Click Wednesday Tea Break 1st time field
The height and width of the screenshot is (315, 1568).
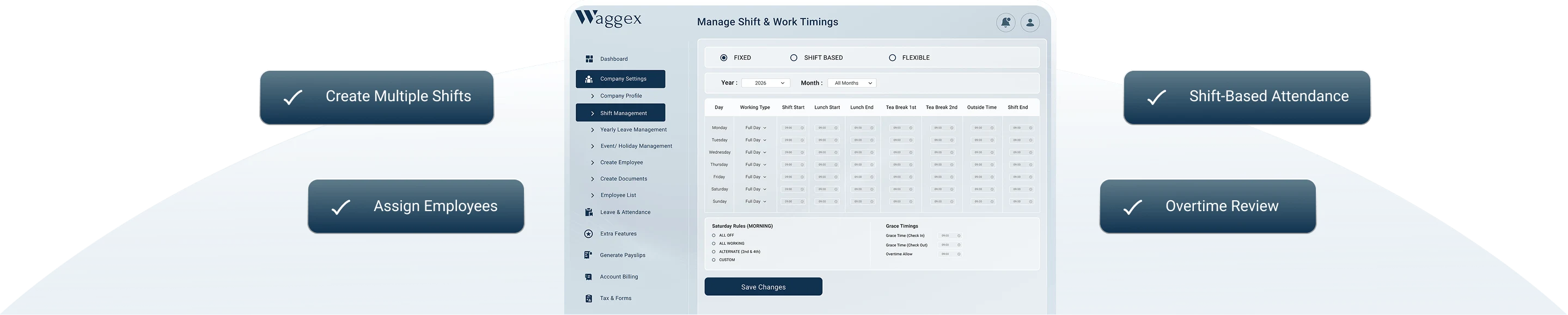point(902,153)
